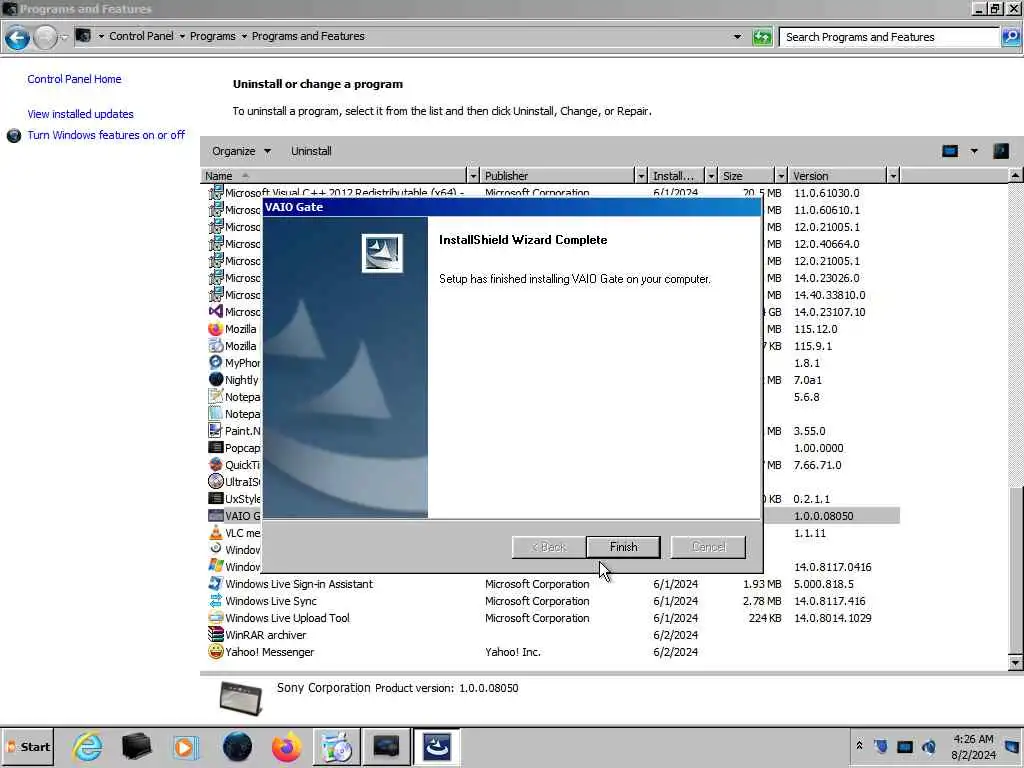This screenshot has width=1024, height=768.
Task: Select the Yahoo! Messenger entry name
Action: [x=269, y=652]
